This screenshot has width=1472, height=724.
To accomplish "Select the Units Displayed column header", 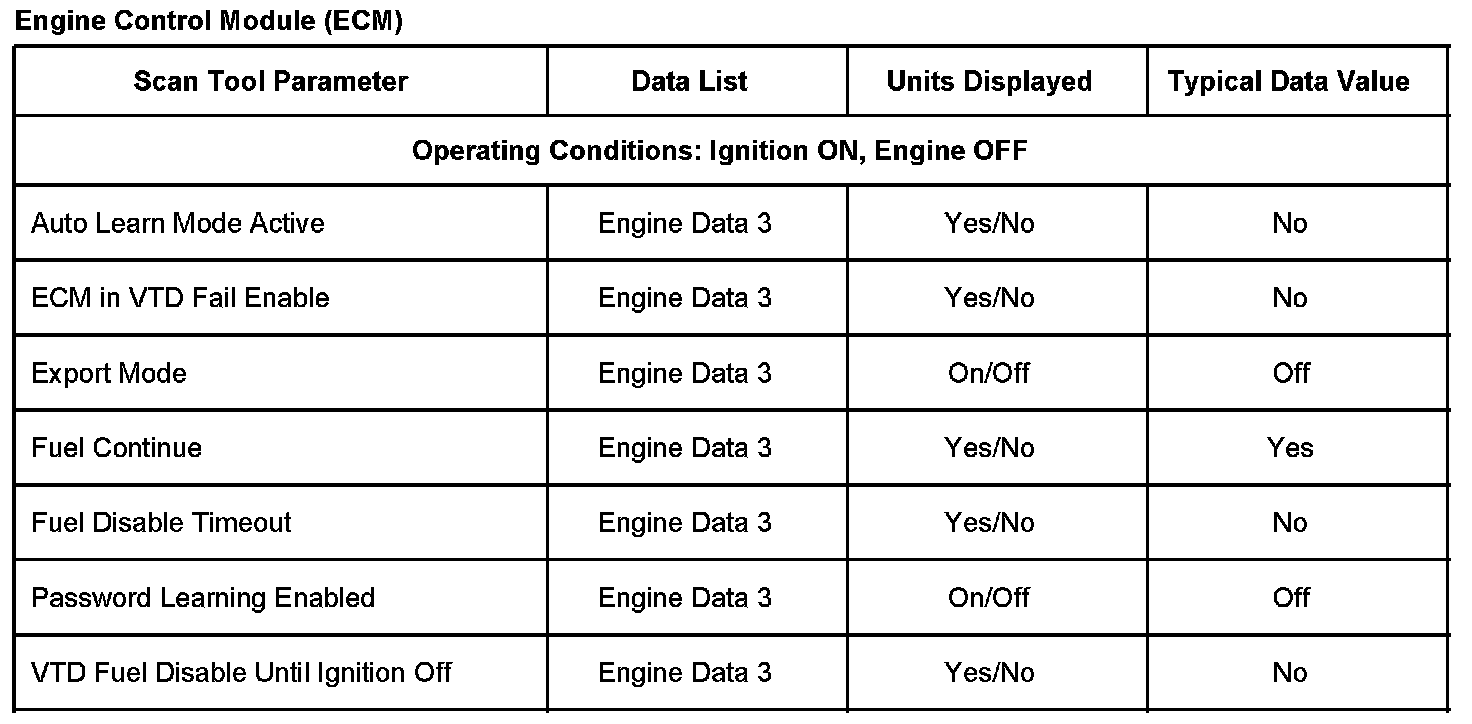I will (x=989, y=81).
